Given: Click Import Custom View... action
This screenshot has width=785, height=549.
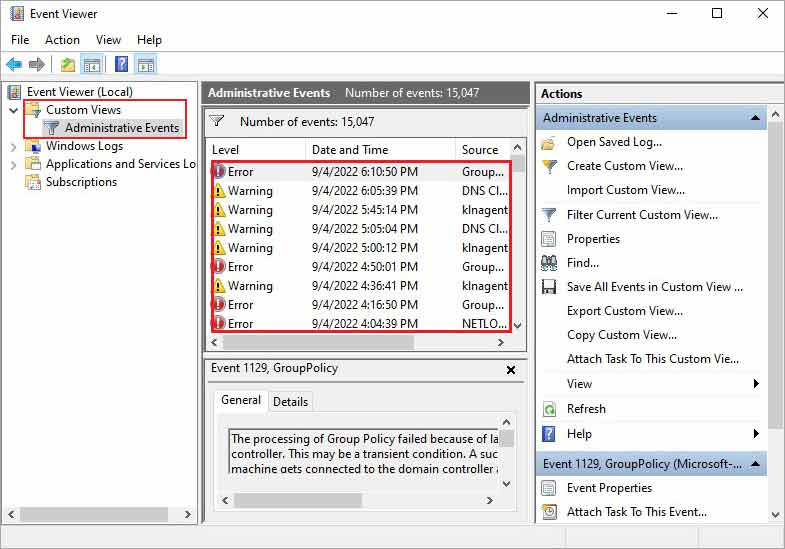Looking at the screenshot, I should pos(625,190).
